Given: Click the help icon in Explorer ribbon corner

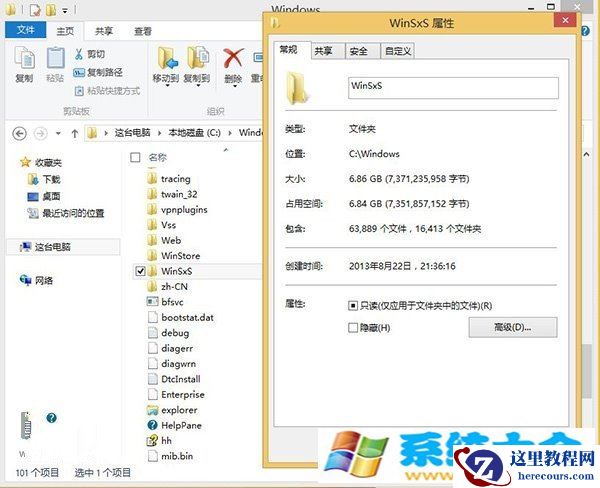Looking at the screenshot, I should (x=585, y=31).
